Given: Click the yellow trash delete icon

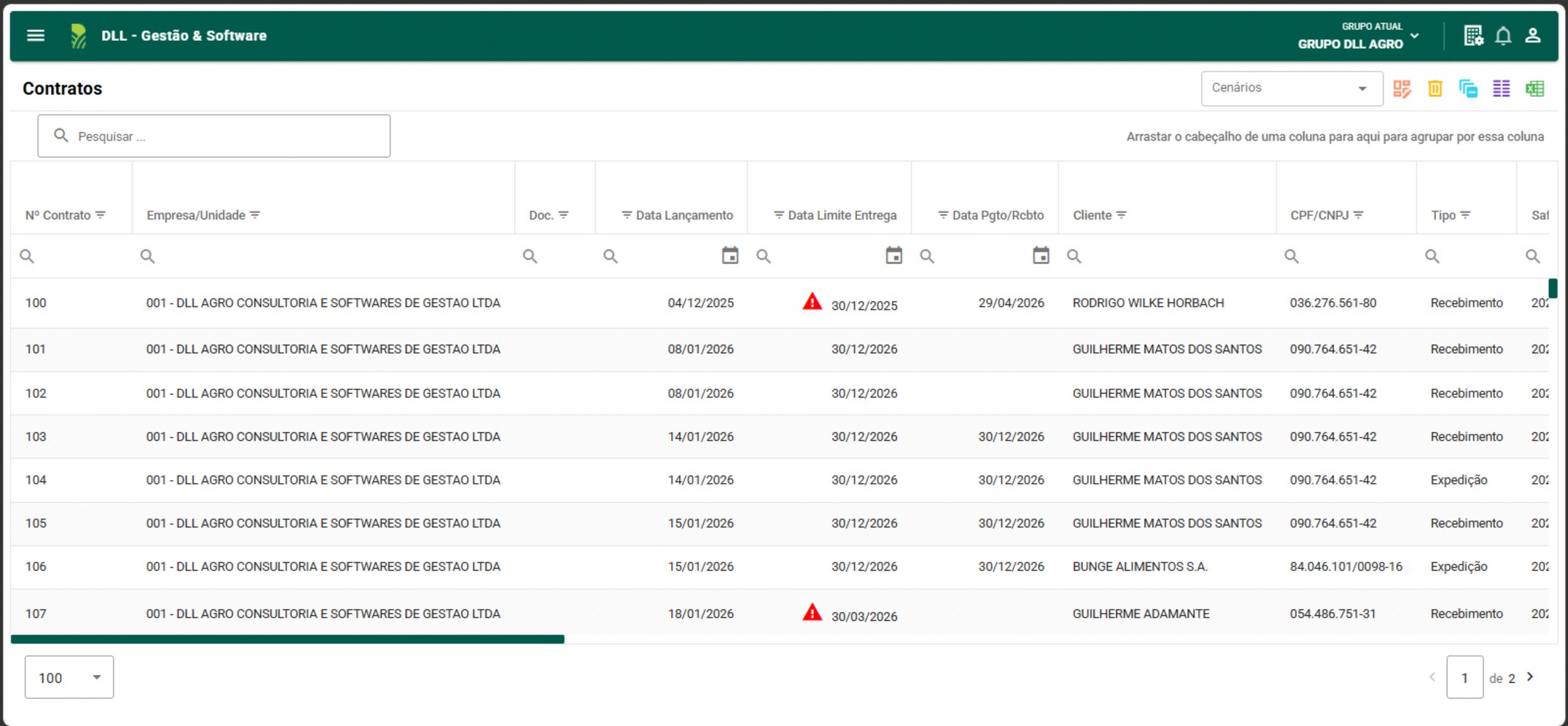Looking at the screenshot, I should point(1435,88).
